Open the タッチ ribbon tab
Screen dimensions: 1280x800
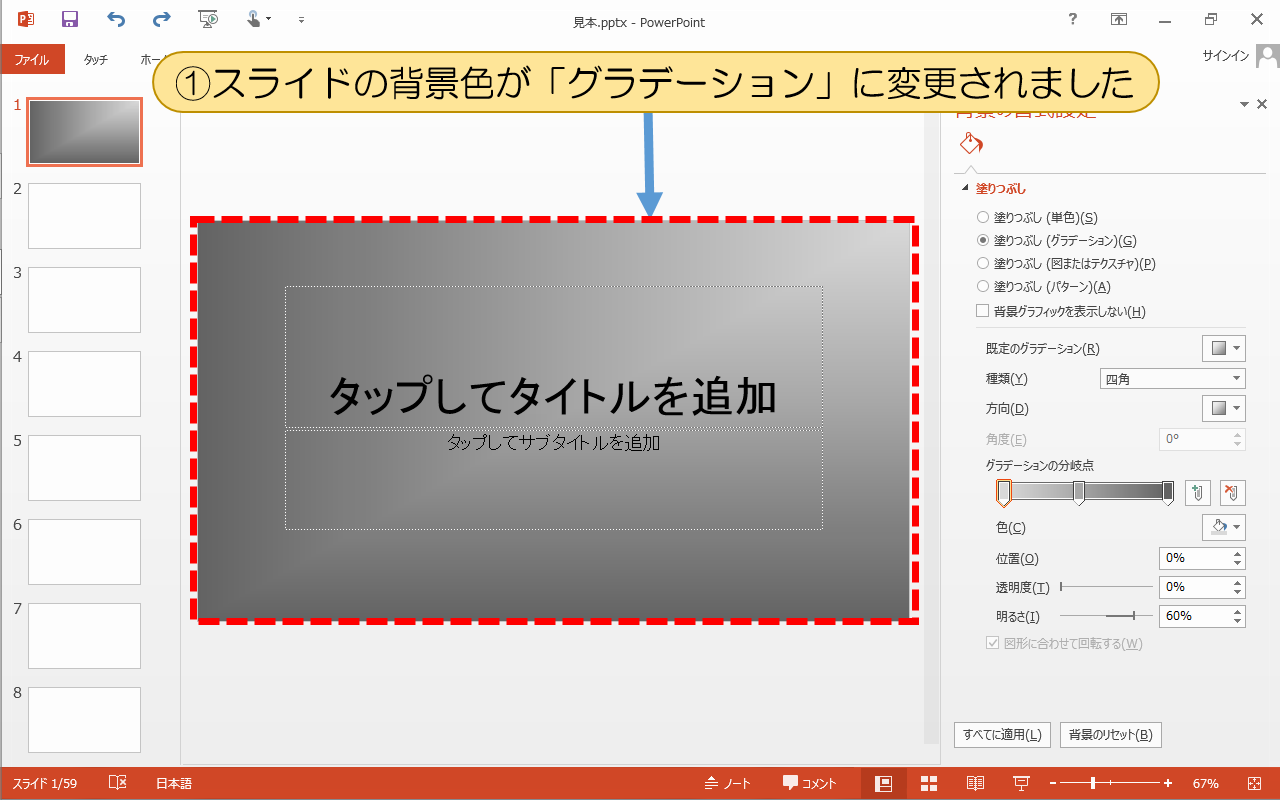(96, 59)
